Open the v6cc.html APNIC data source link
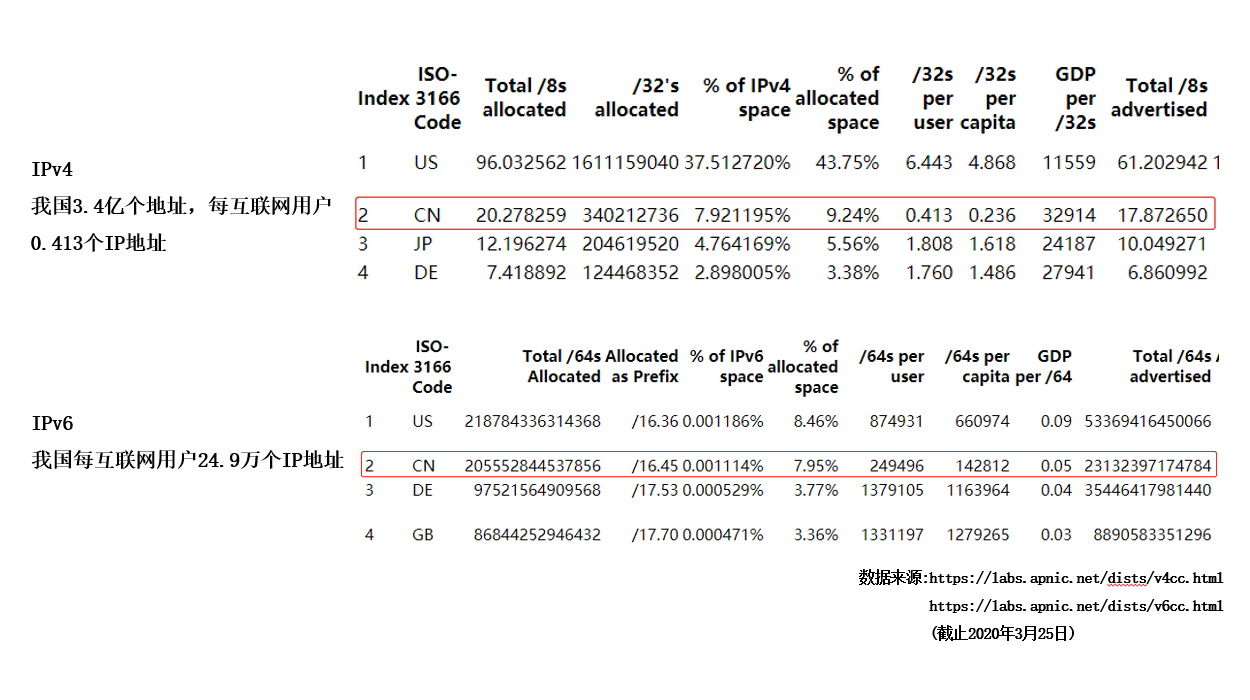Viewport: 1250px width, 700px height. coord(1075,606)
